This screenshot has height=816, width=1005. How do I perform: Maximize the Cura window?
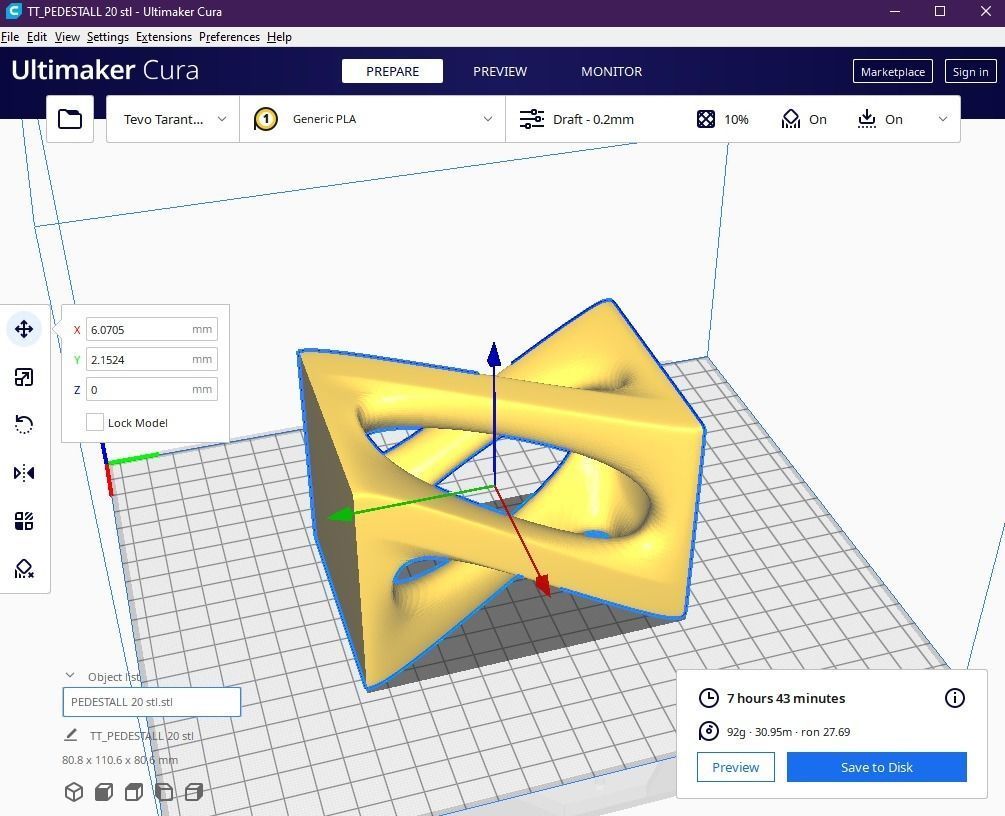(x=940, y=12)
